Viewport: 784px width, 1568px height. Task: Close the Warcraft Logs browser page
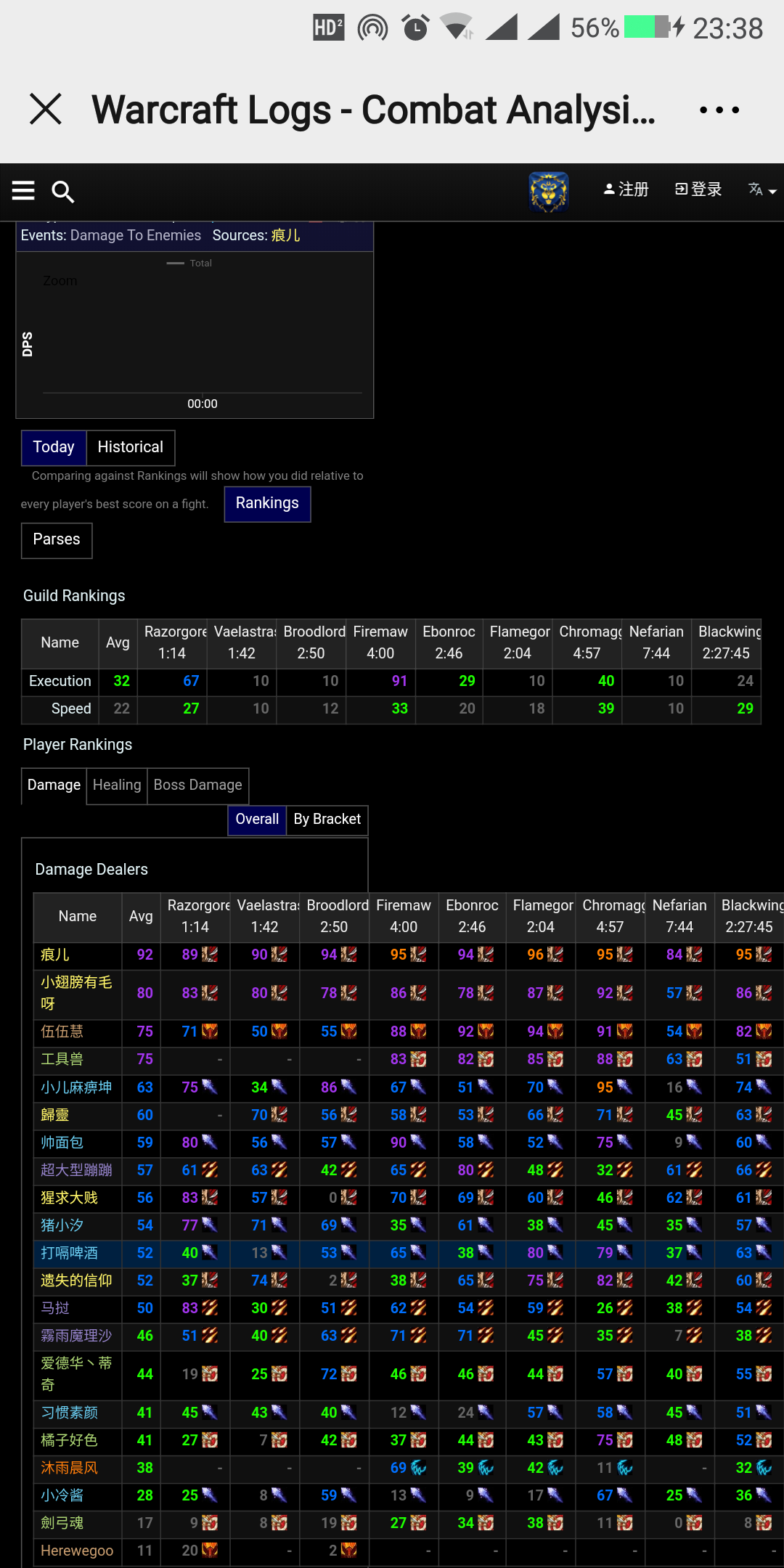click(46, 110)
